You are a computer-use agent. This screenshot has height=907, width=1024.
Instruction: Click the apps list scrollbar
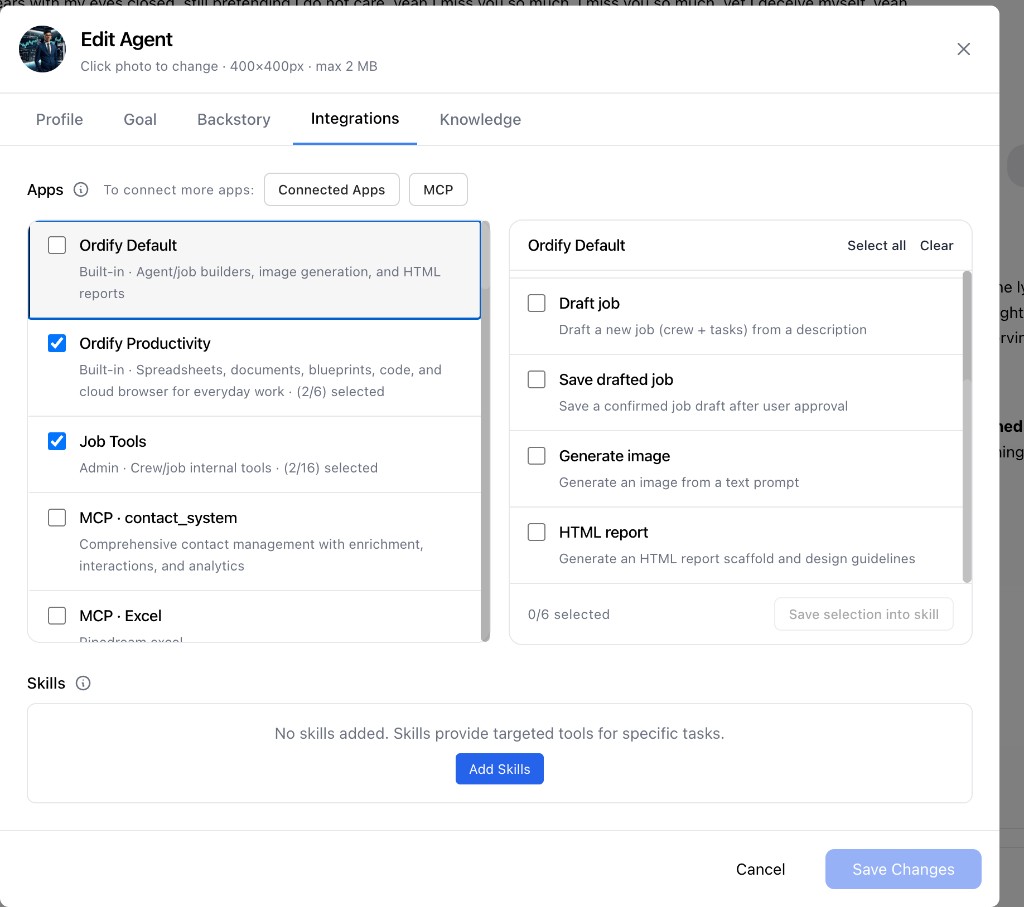pyautogui.click(x=485, y=431)
